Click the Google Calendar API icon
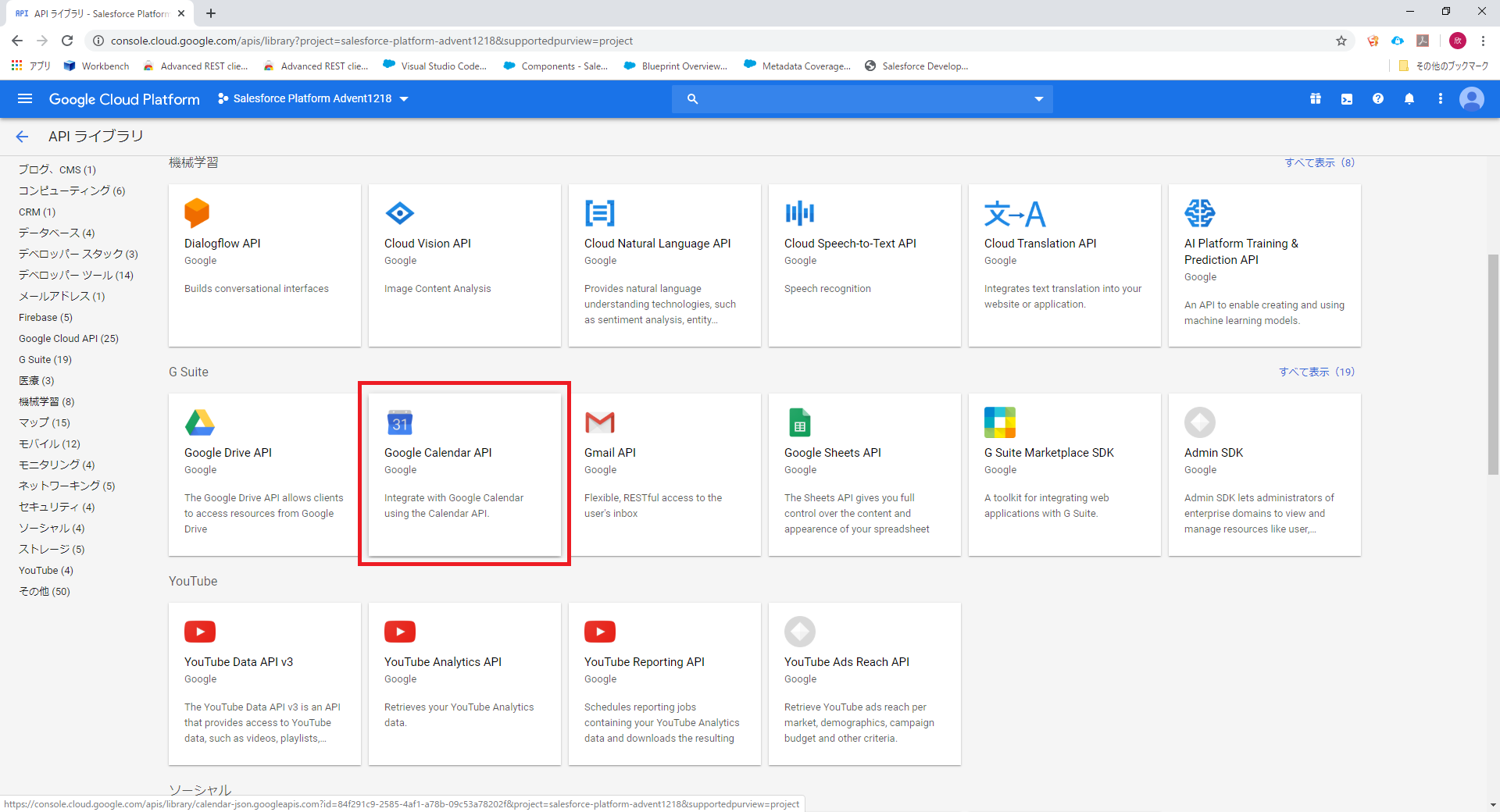The width and height of the screenshot is (1500, 812). (x=400, y=422)
